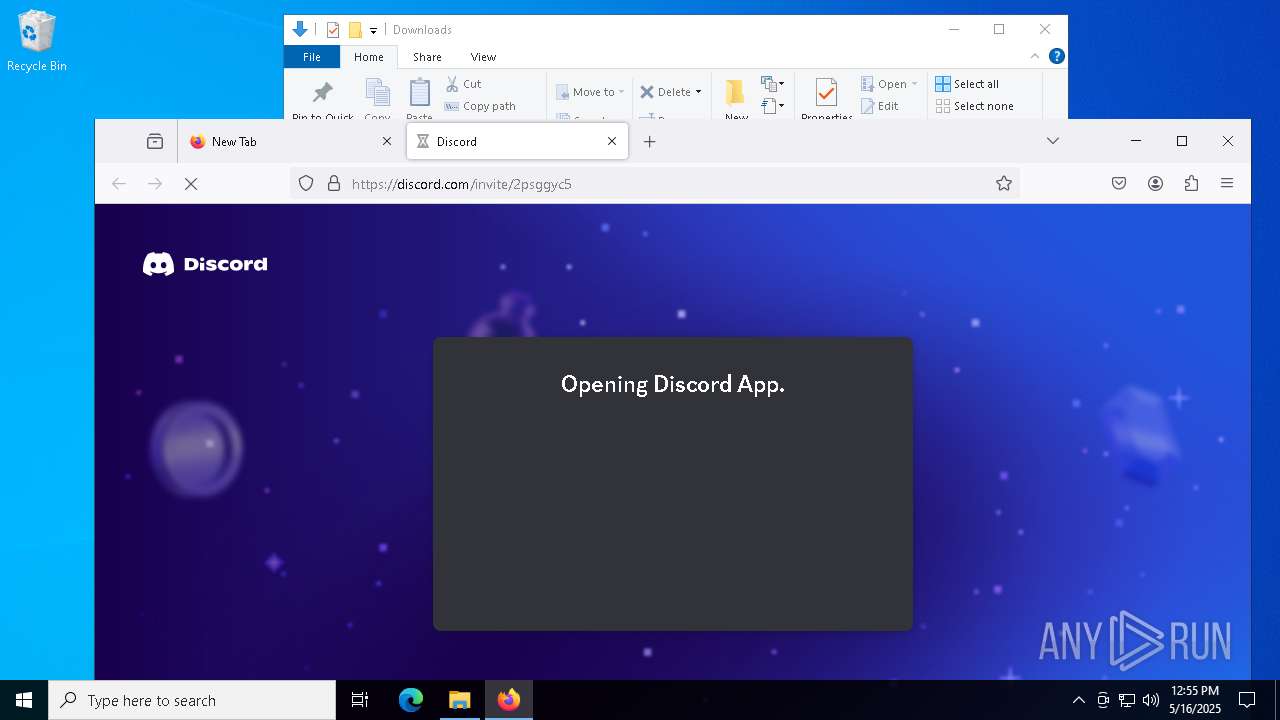Expand the list all tabs chevron
Screen dimensions: 1280x720
coord(1053,141)
